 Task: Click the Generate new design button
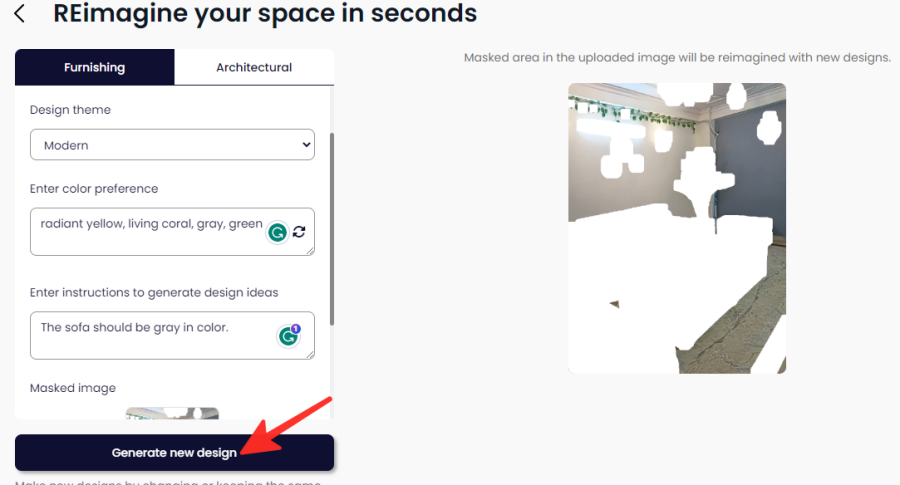tap(174, 453)
